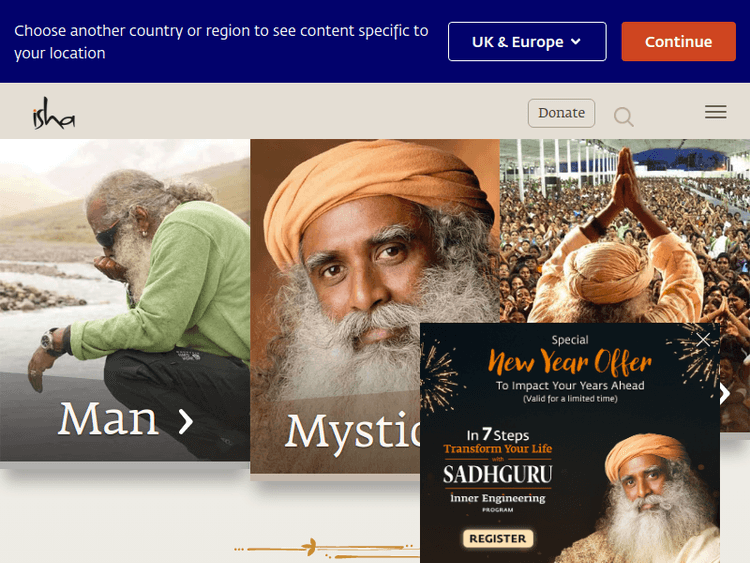
Task: Select photo of man drinking river water
Action: [x=124, y=300]
